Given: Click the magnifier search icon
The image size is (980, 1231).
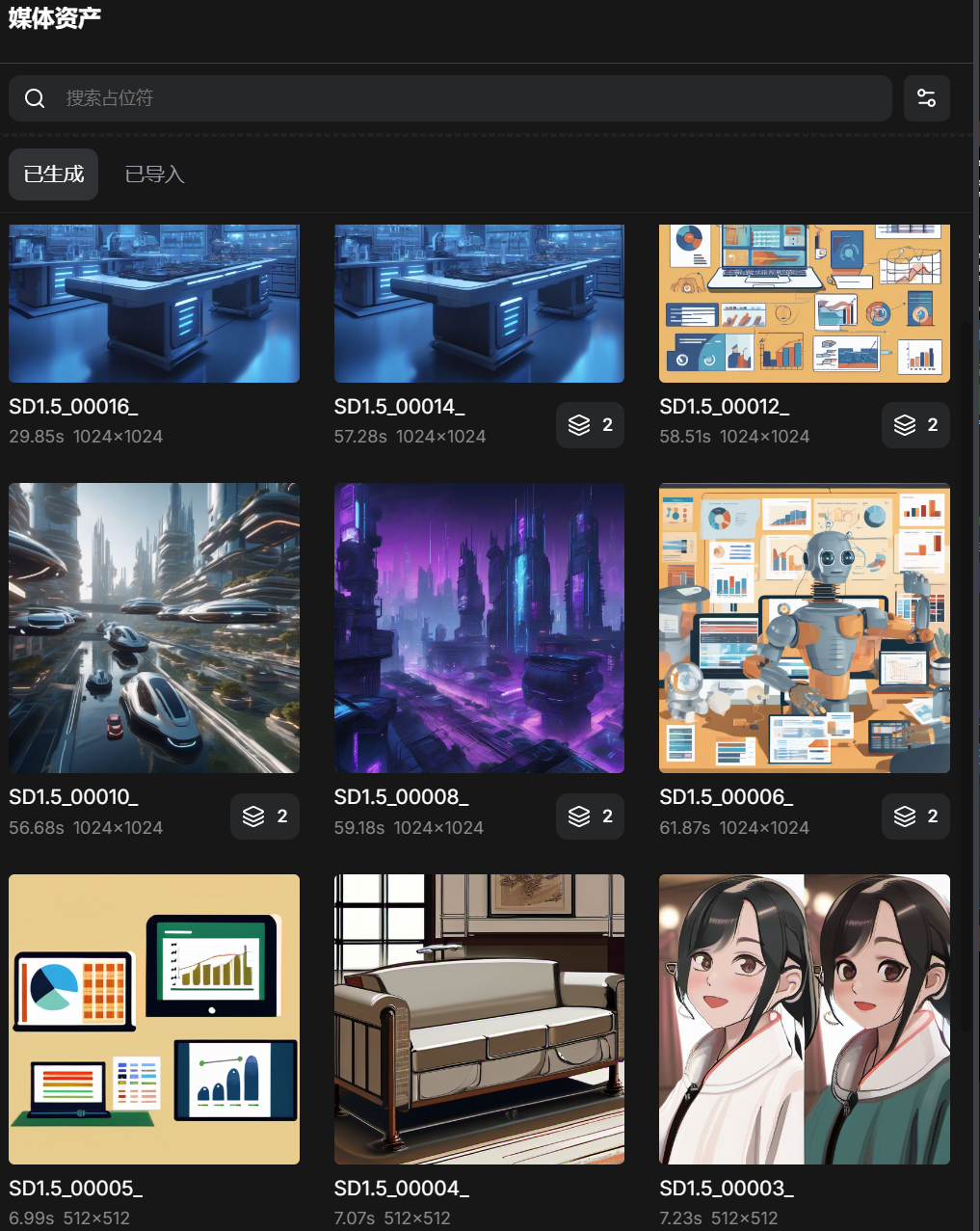Looking at the screenshot, I should pyautogui.click(x=35, y=98).
